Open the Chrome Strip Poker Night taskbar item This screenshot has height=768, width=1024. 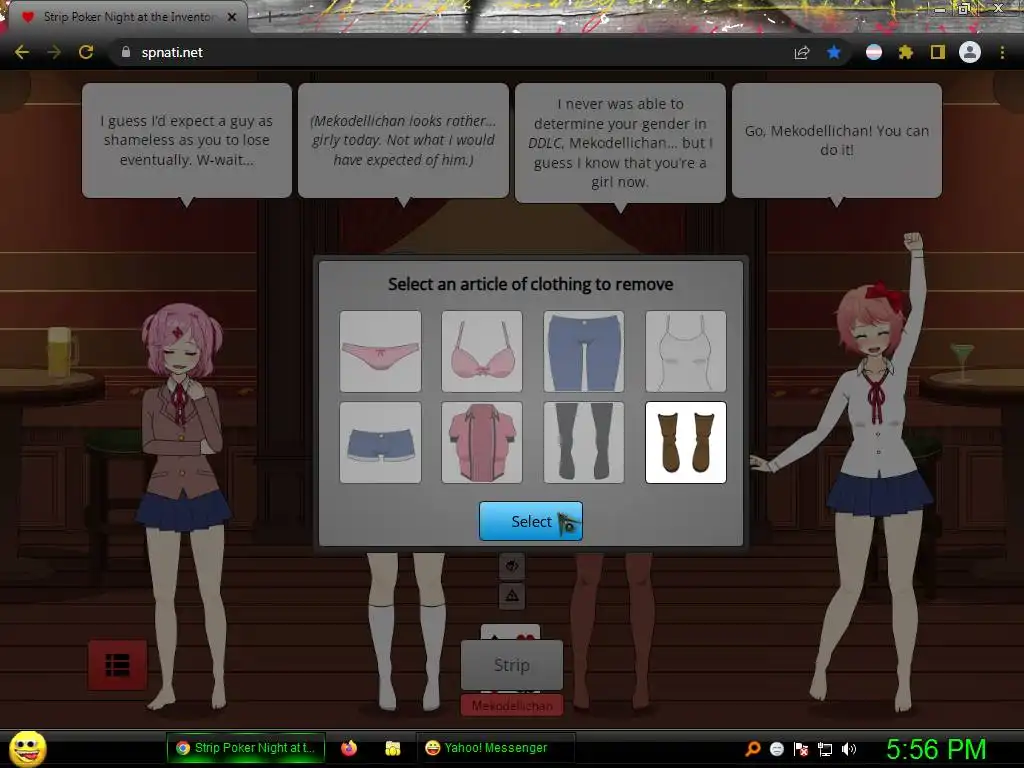point(246,748)
